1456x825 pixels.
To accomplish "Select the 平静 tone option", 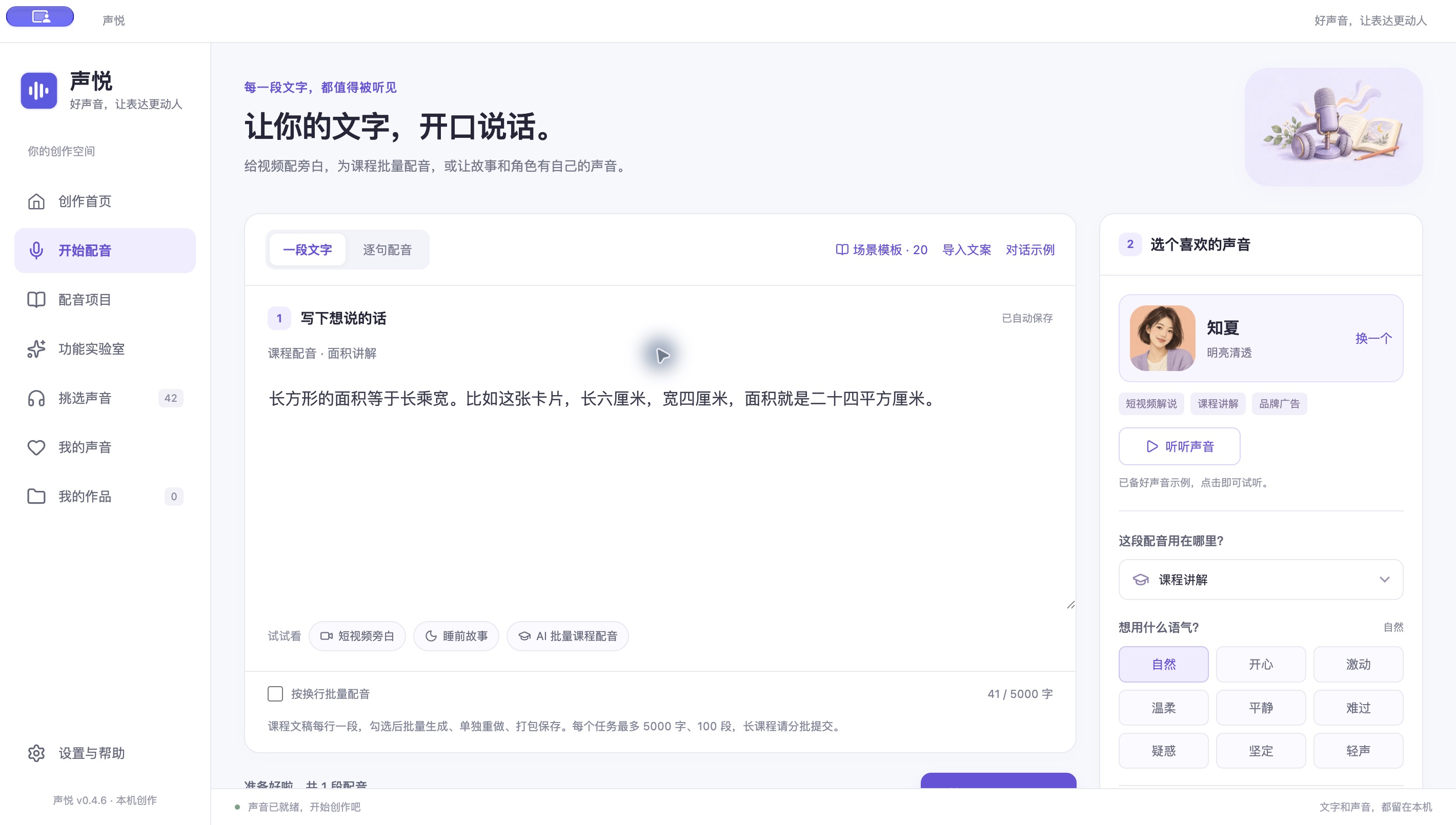I will 1261,708.
